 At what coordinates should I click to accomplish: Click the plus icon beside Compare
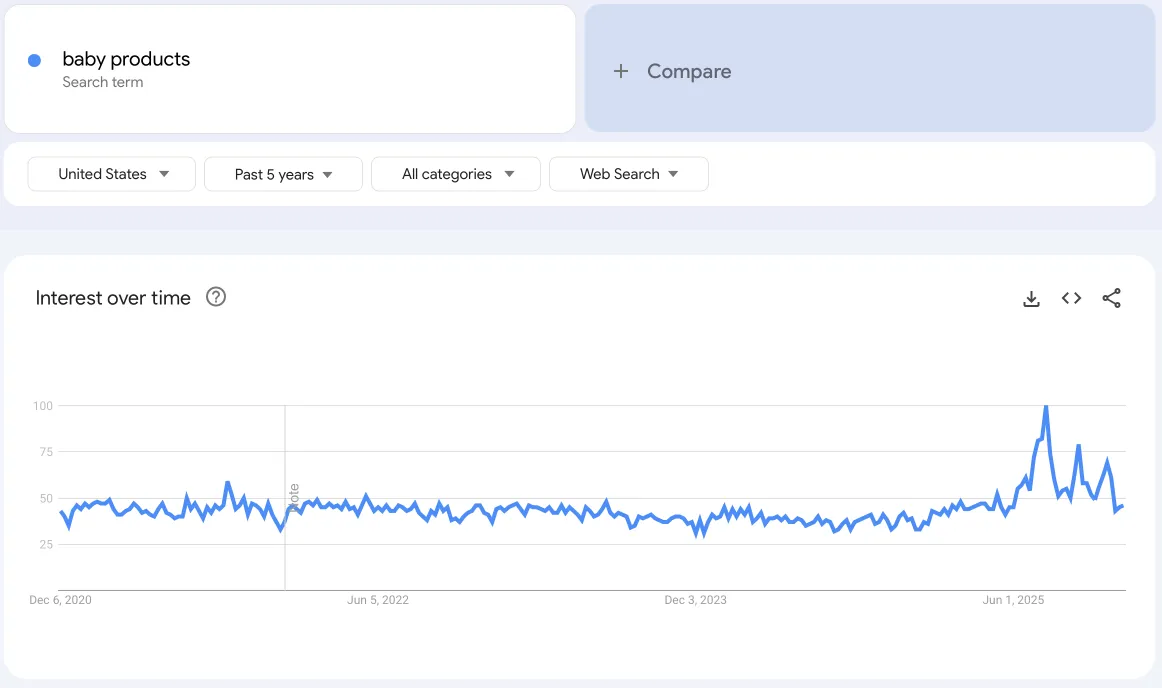click(x=621, y=71)
